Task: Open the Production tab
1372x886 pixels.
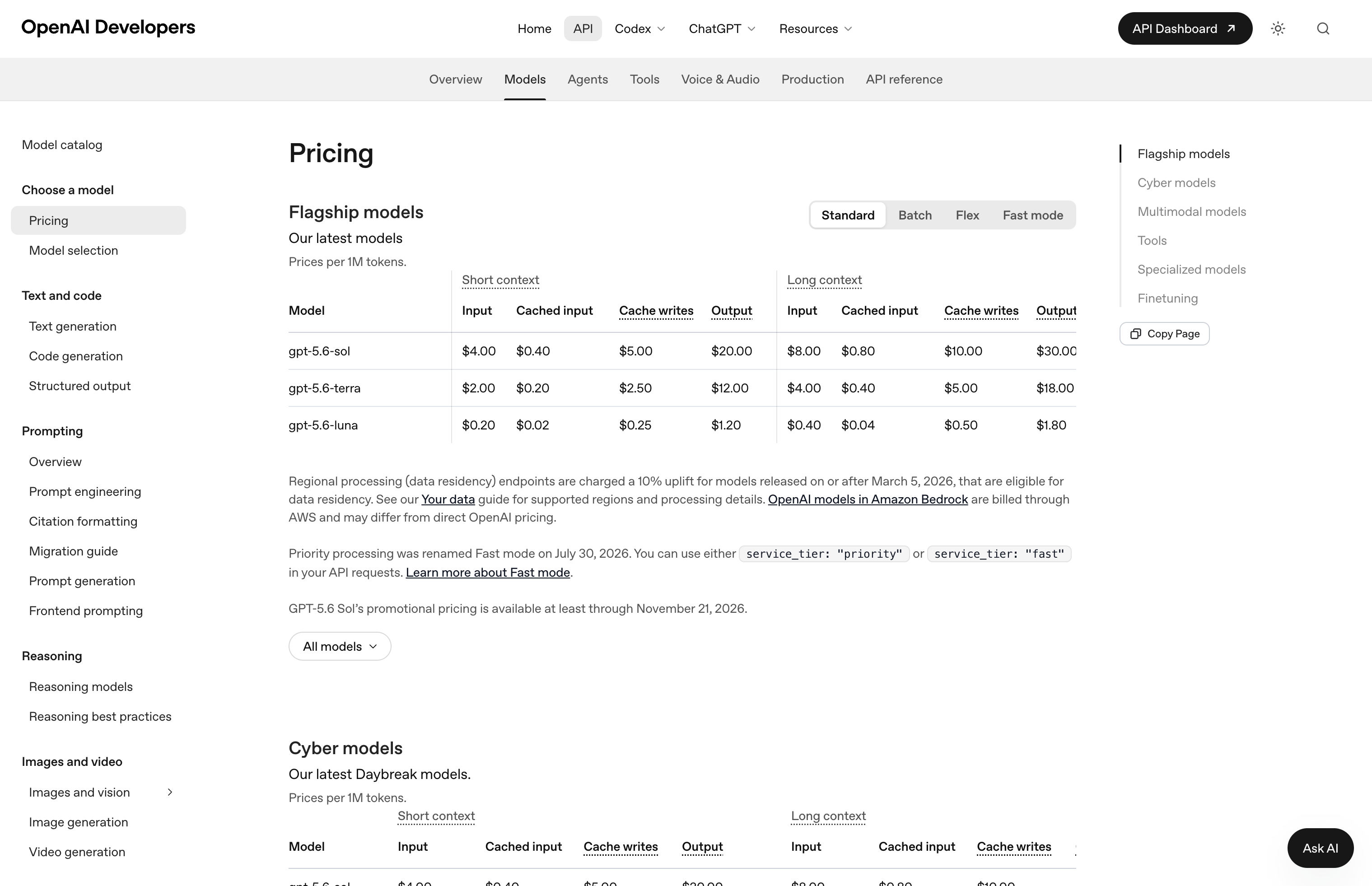Action: [812, 79]
